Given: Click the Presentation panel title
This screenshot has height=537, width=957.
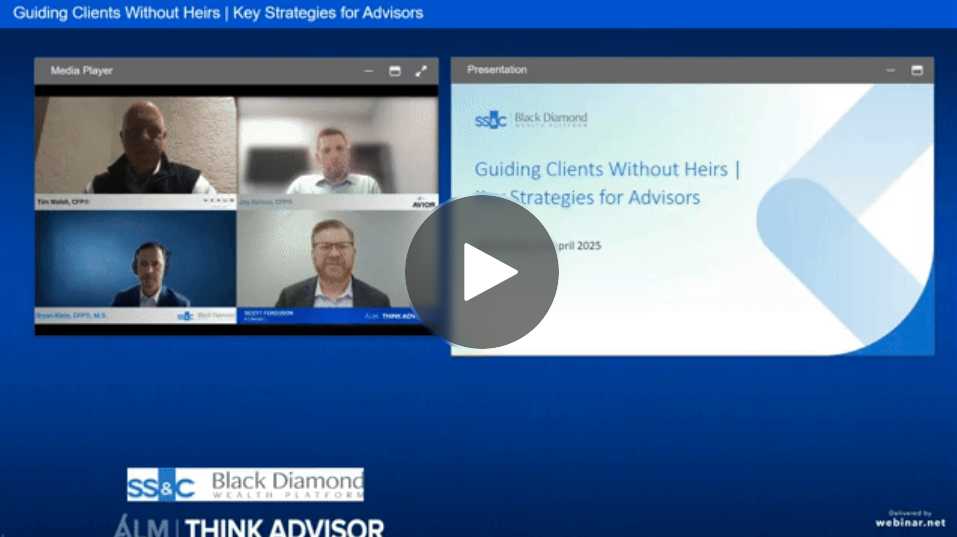Looking at the screenshot, I should [497, 70].
